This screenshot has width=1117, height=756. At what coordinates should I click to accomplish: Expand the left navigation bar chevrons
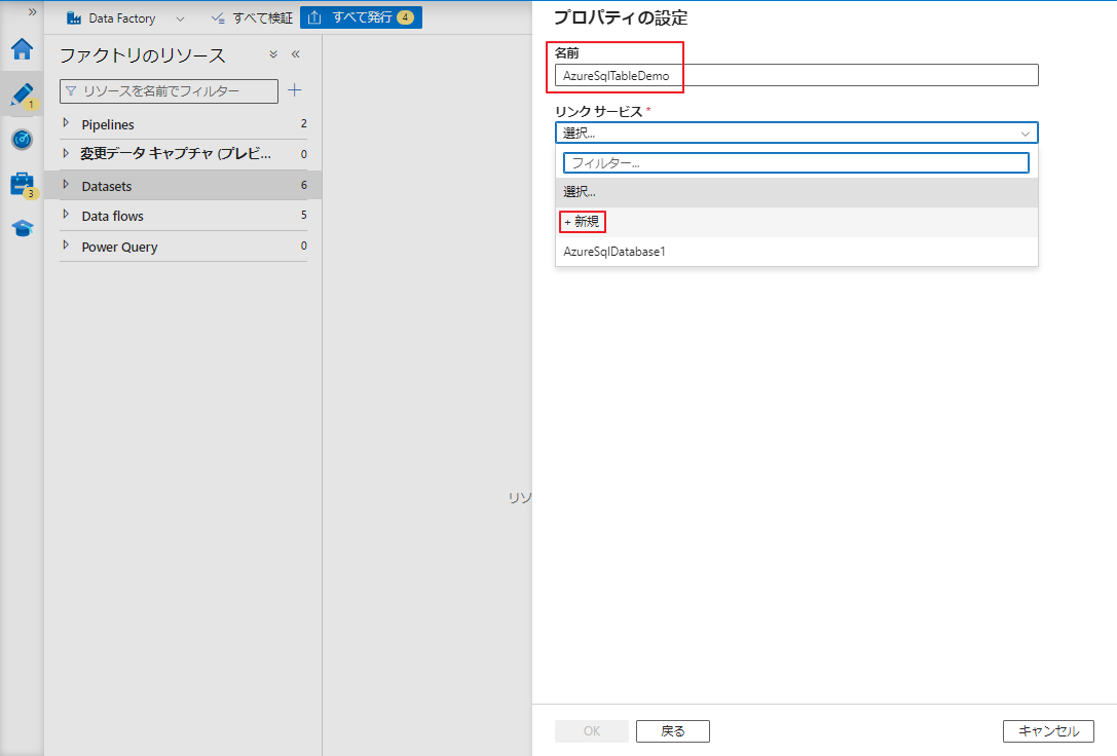click(x=32, y=12)
